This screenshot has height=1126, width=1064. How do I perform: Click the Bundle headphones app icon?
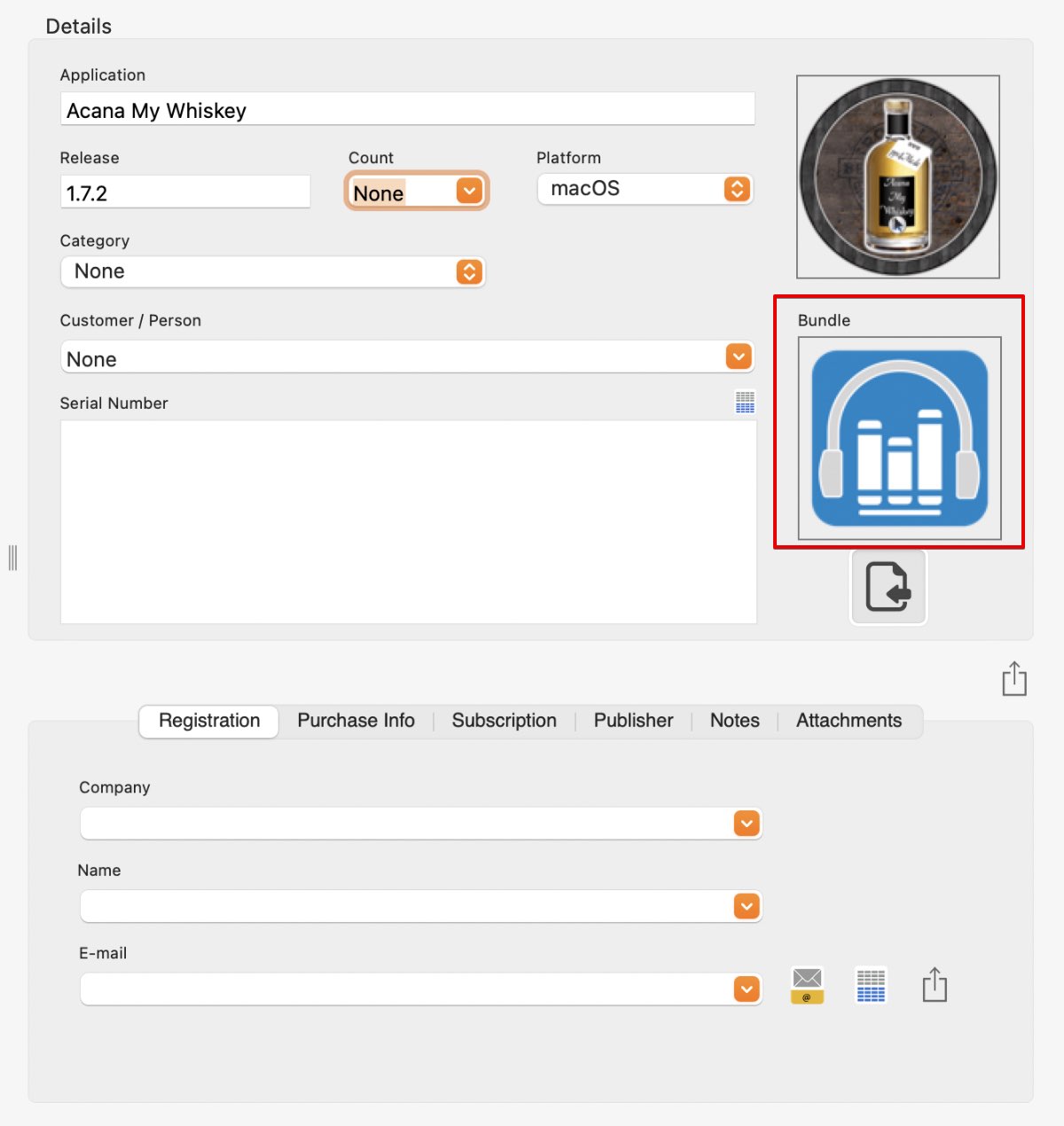[x=900, y=438]
